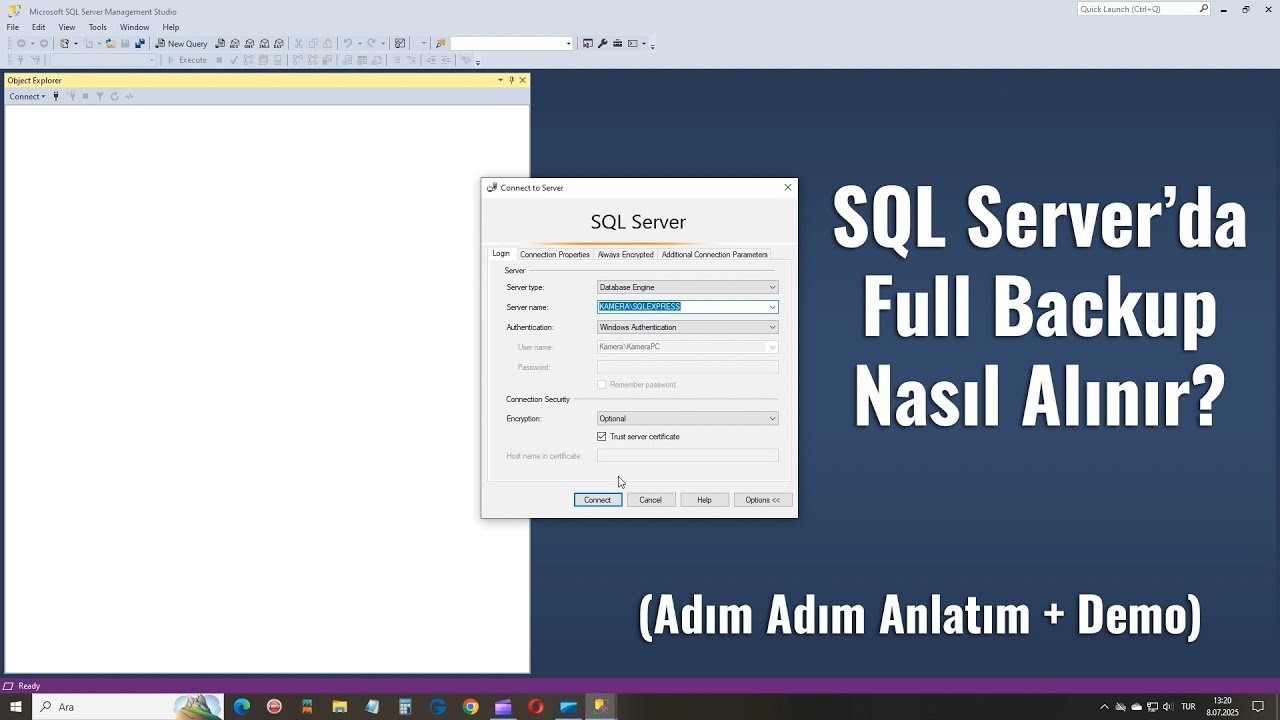1280x720 pixels.
Task: Click the Solution Explorer toolbar icon
Action: [x=588, y=44]
